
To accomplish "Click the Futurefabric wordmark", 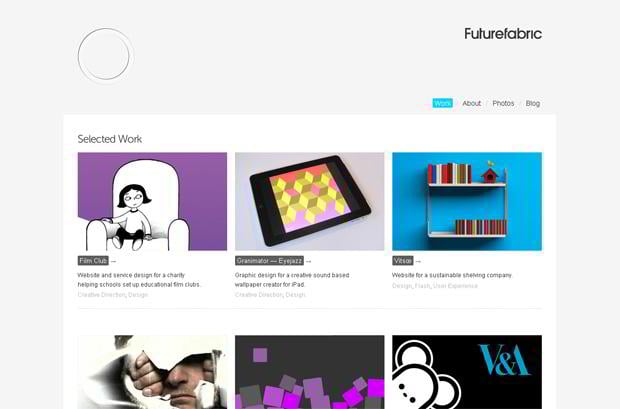I will pos(503,34).
